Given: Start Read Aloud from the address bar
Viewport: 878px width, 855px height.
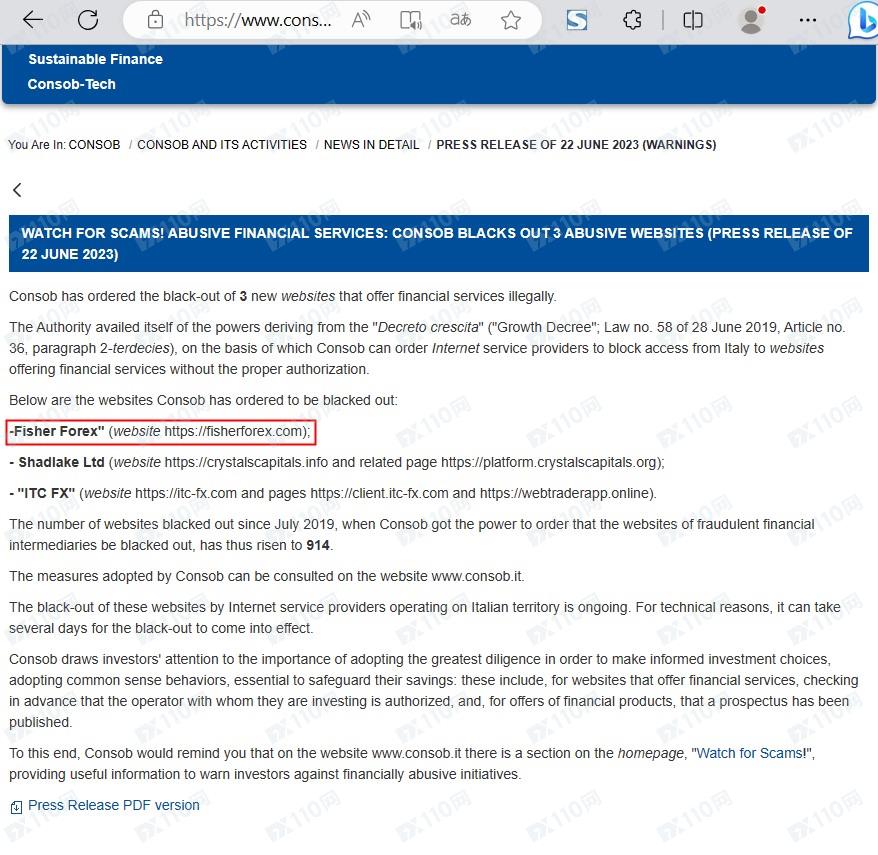Looking at the screenshot, I should 362,20.
